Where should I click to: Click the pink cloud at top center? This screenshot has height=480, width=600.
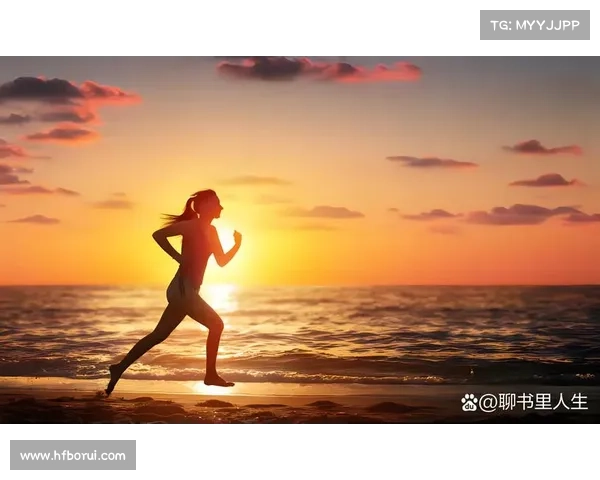tap(318, 70)
